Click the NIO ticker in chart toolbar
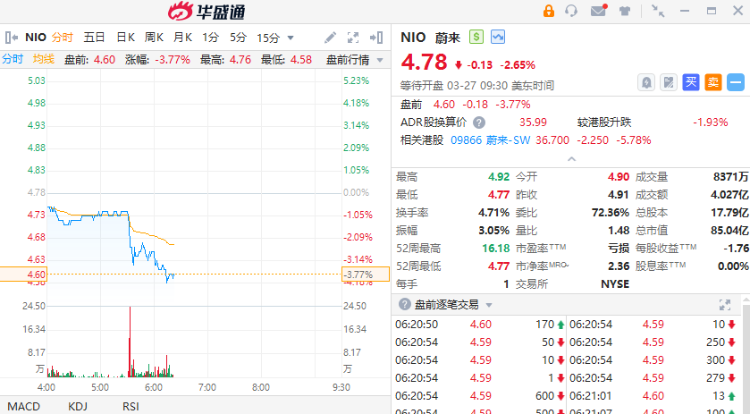The image size is (750, 414). click(35, 37)
